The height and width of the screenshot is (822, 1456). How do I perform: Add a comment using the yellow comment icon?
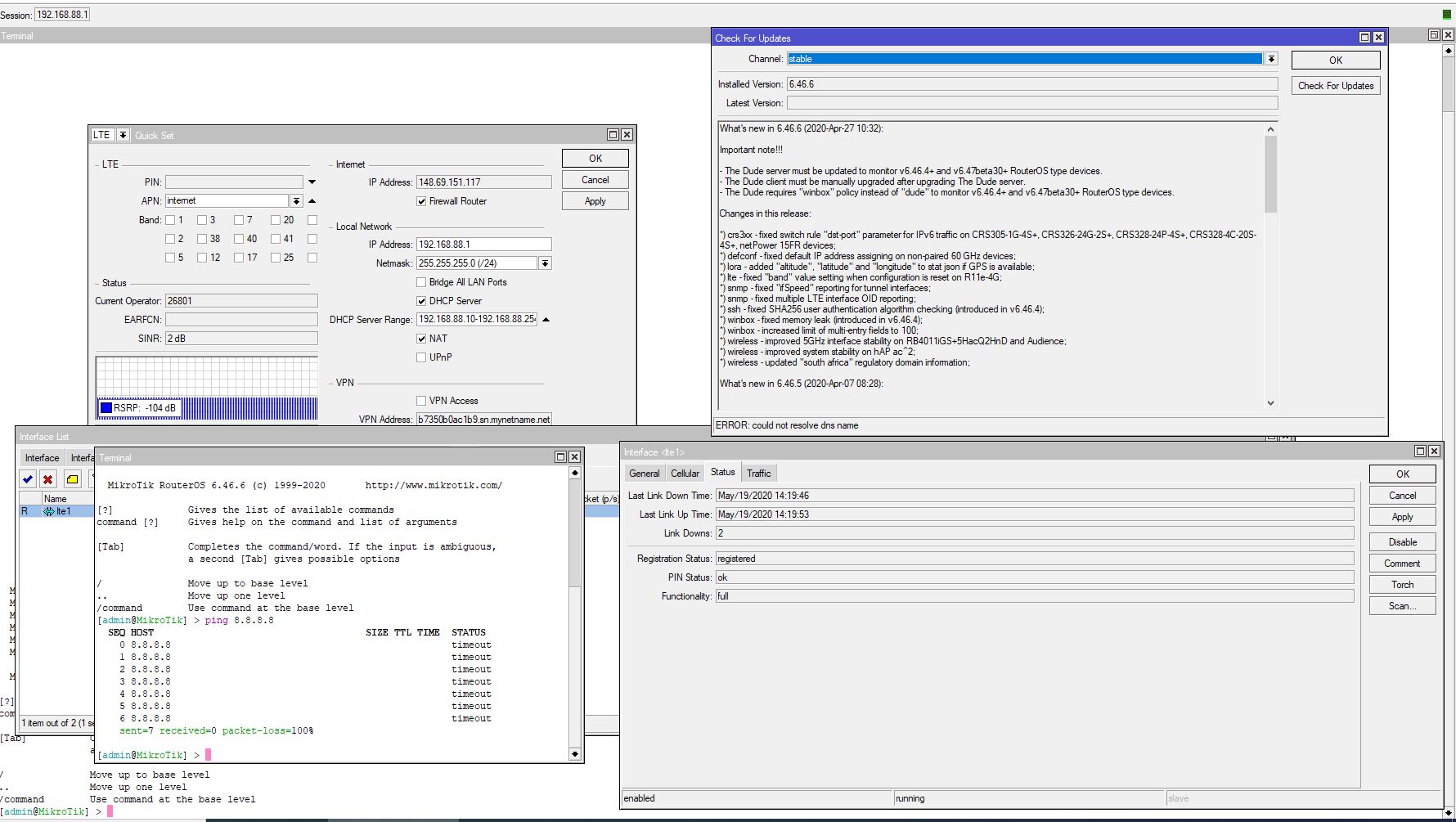click(71, 479)
